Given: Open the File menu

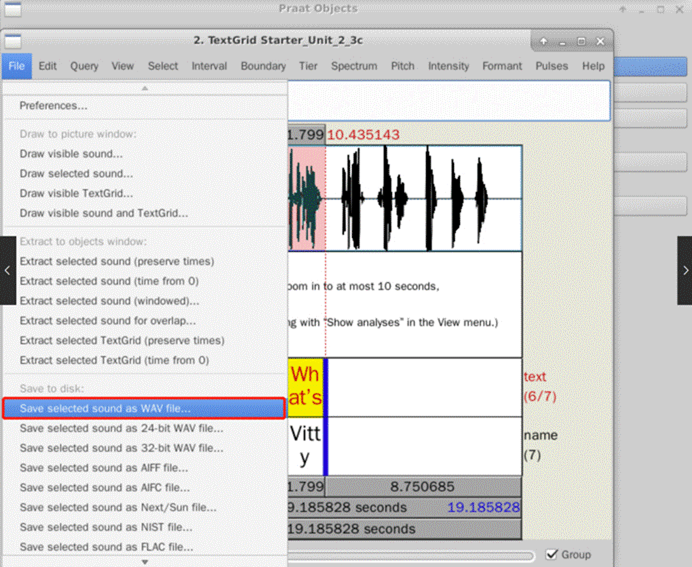Looking at the screenshot, I should click(x=16, y=66).
